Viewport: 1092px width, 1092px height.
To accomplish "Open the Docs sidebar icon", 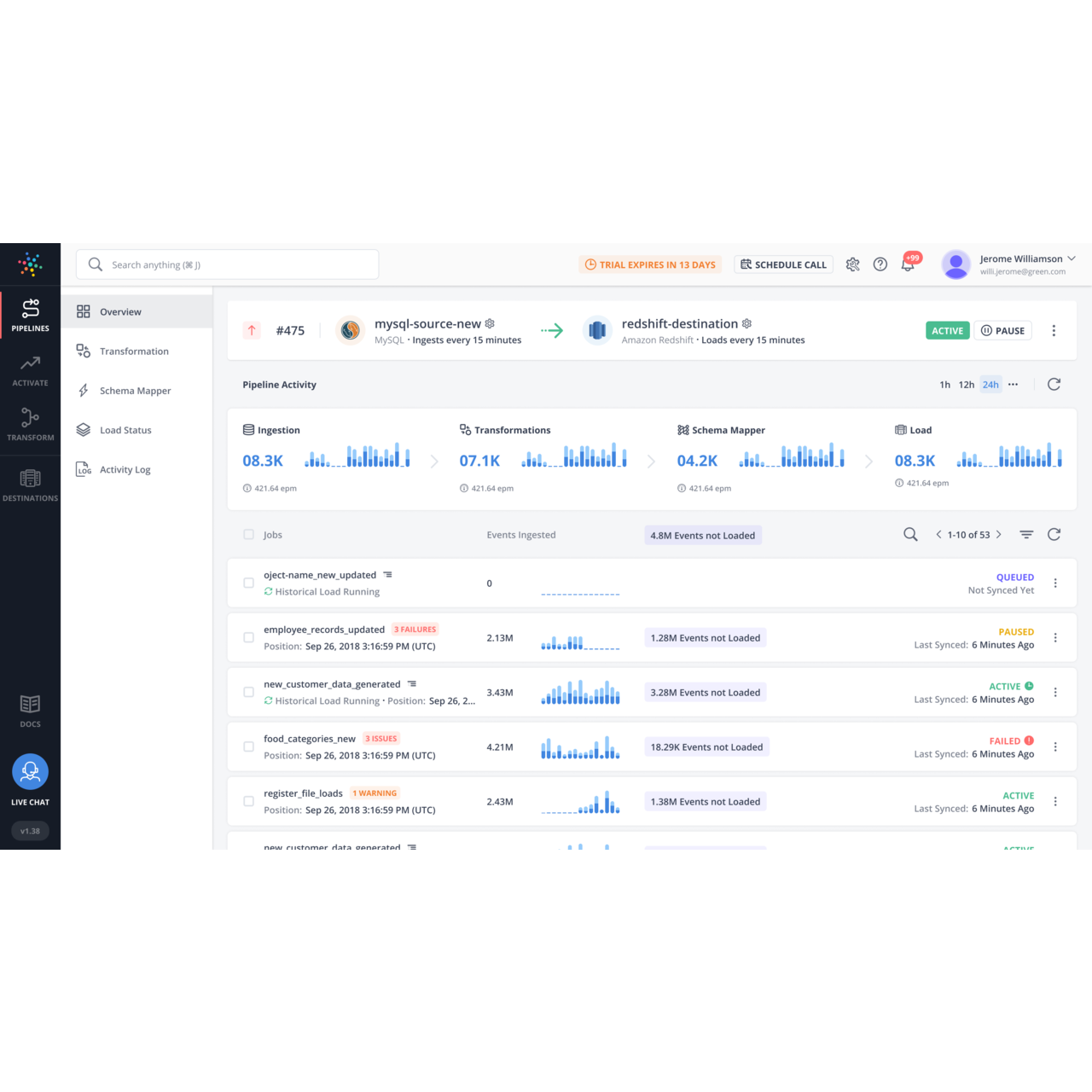I will (30, 710).
